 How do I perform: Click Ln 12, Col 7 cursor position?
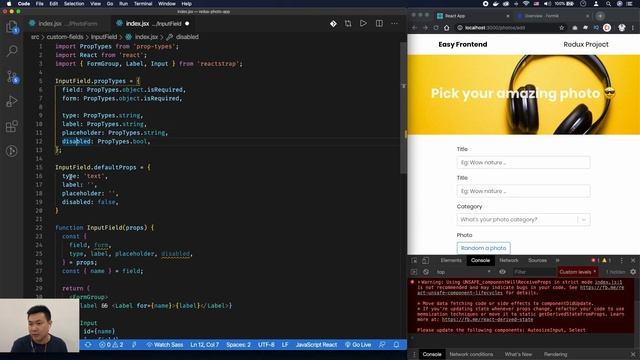coord(204,345)
